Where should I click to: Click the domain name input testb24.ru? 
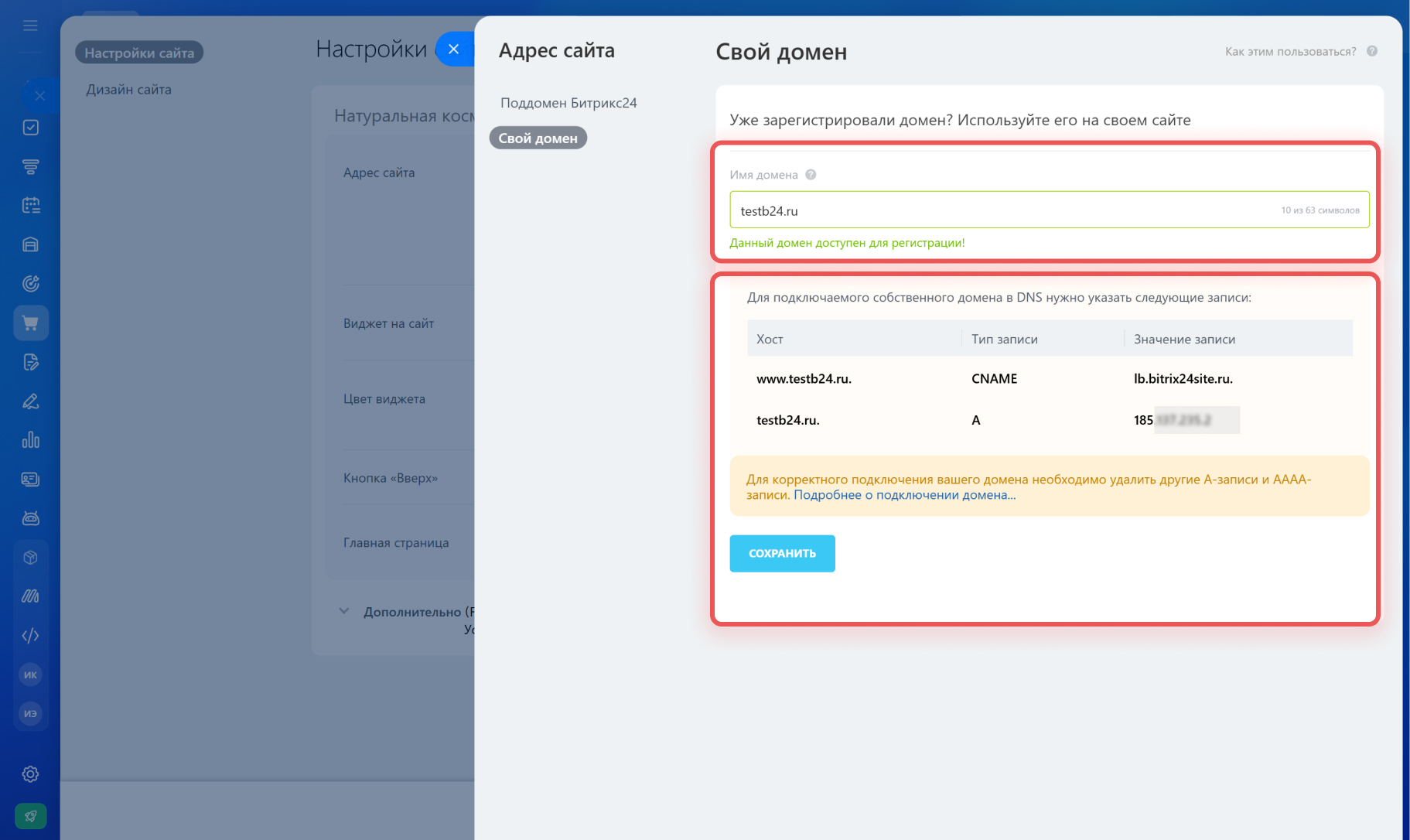(x=1050, y=210)
